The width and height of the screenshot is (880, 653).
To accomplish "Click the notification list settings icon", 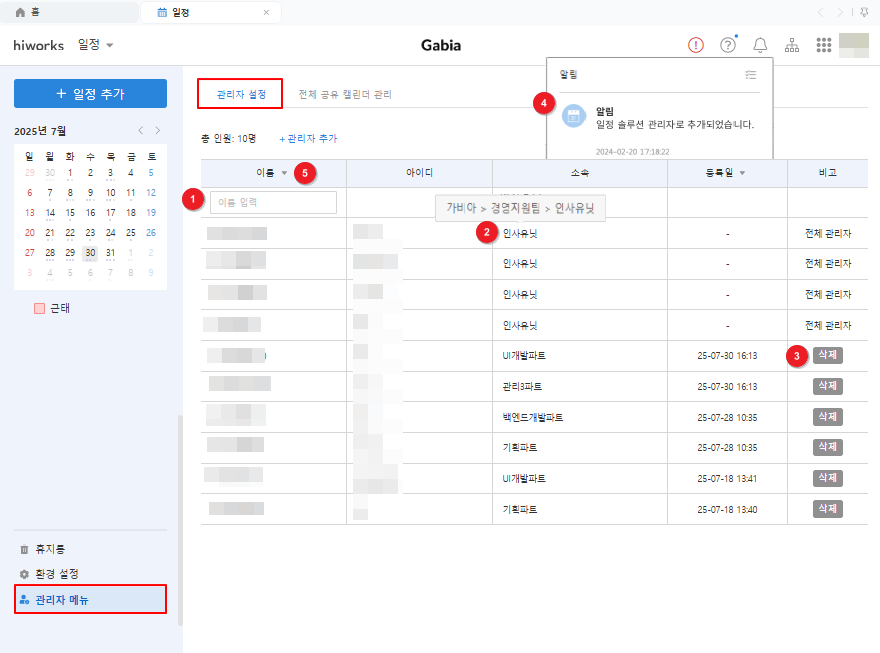I will pos(751,74).
